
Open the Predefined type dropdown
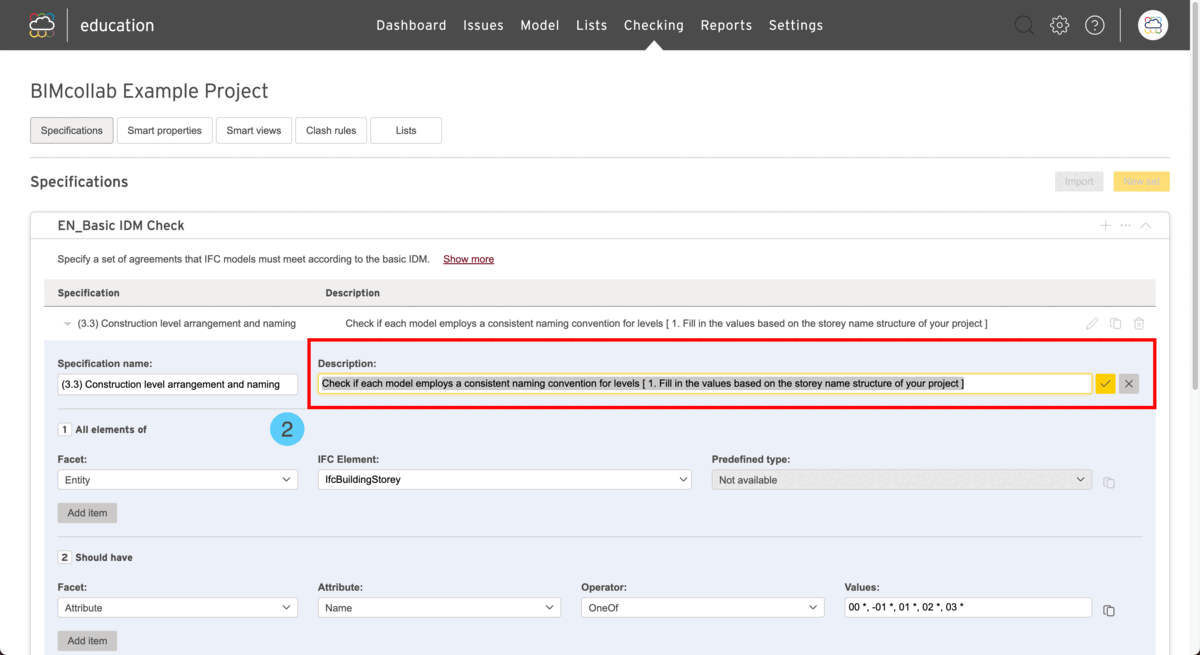tap(901, 480)
